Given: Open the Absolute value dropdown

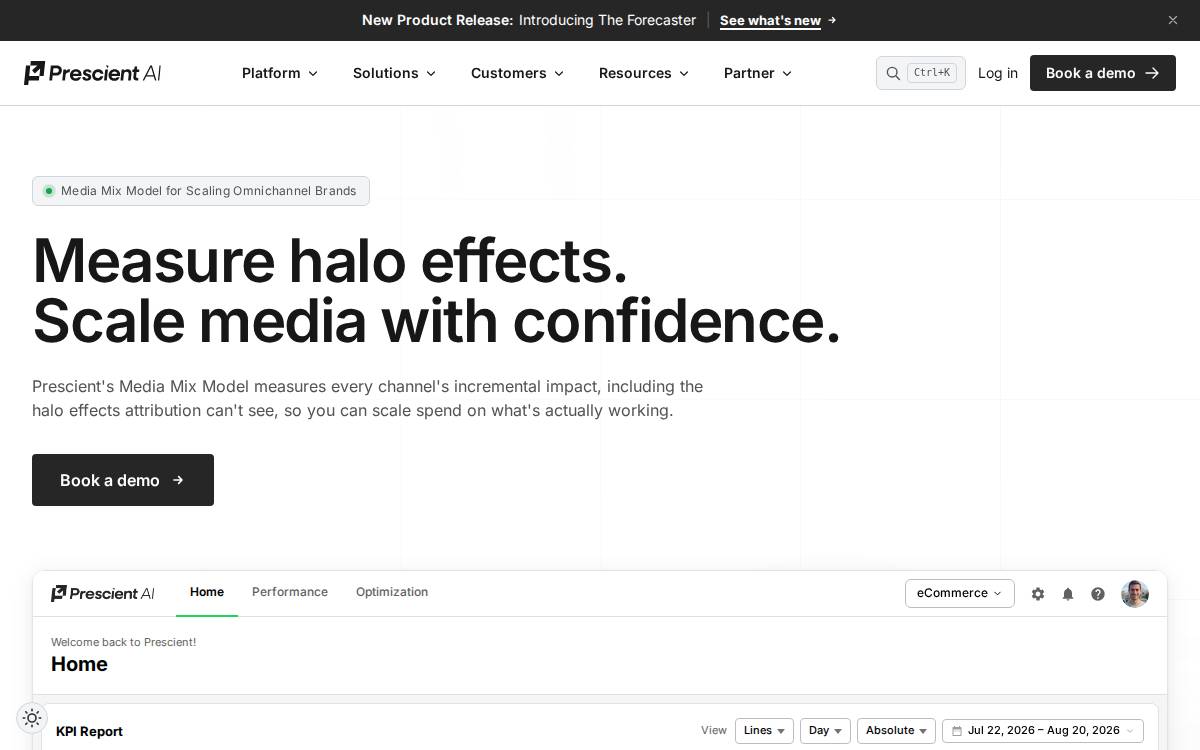Looking at the screenshot, I should 897,731.
